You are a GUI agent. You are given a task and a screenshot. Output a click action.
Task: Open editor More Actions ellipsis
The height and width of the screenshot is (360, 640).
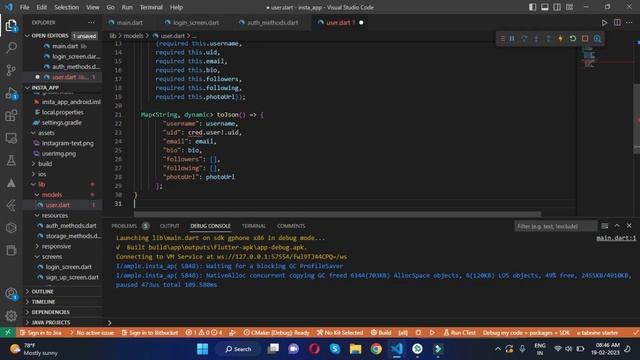click(x=629, y=23)
